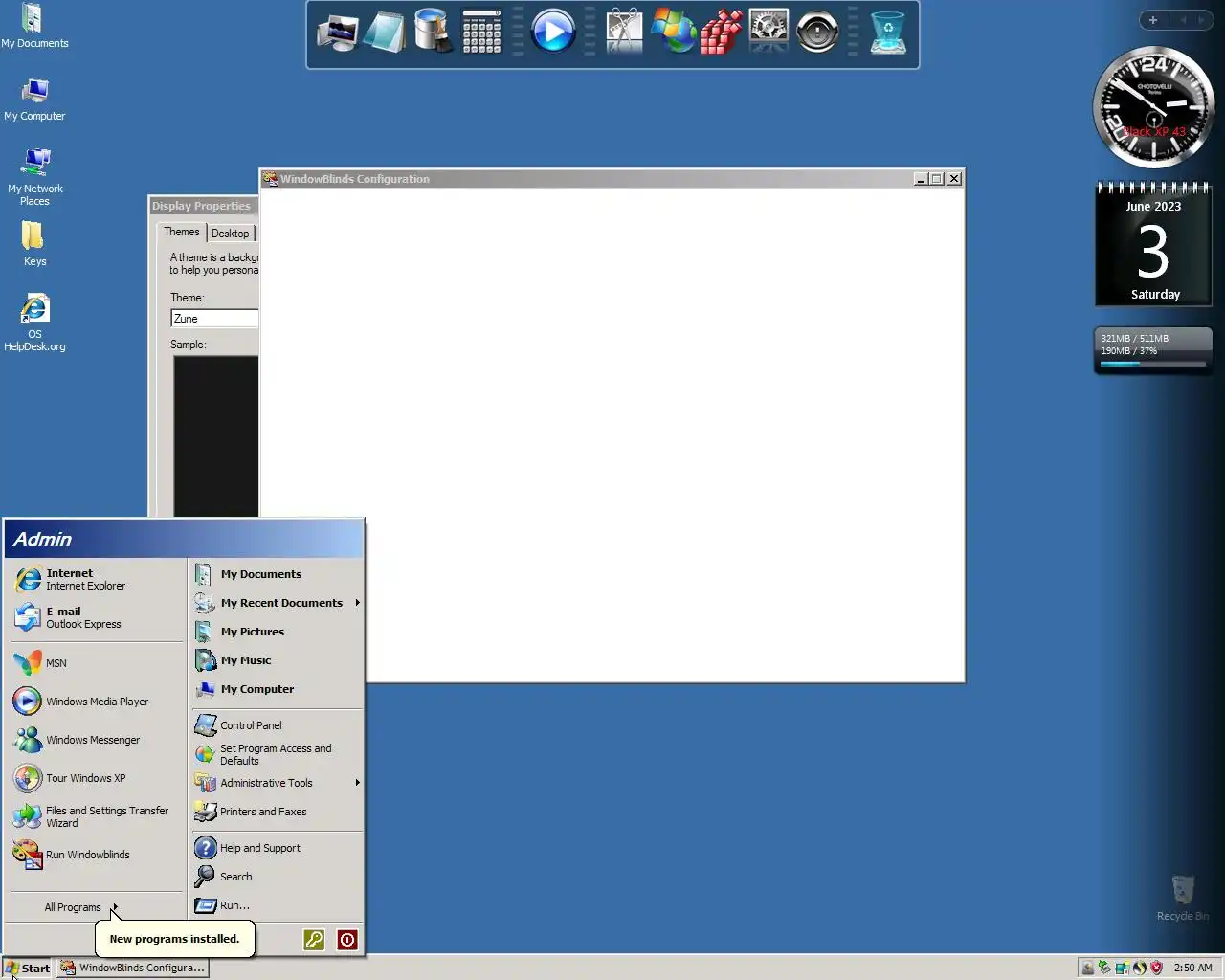This screenshot has height=980, width=1225.
Task: Click the theme Sample preview in Display Properties
Action: point(215,436)
